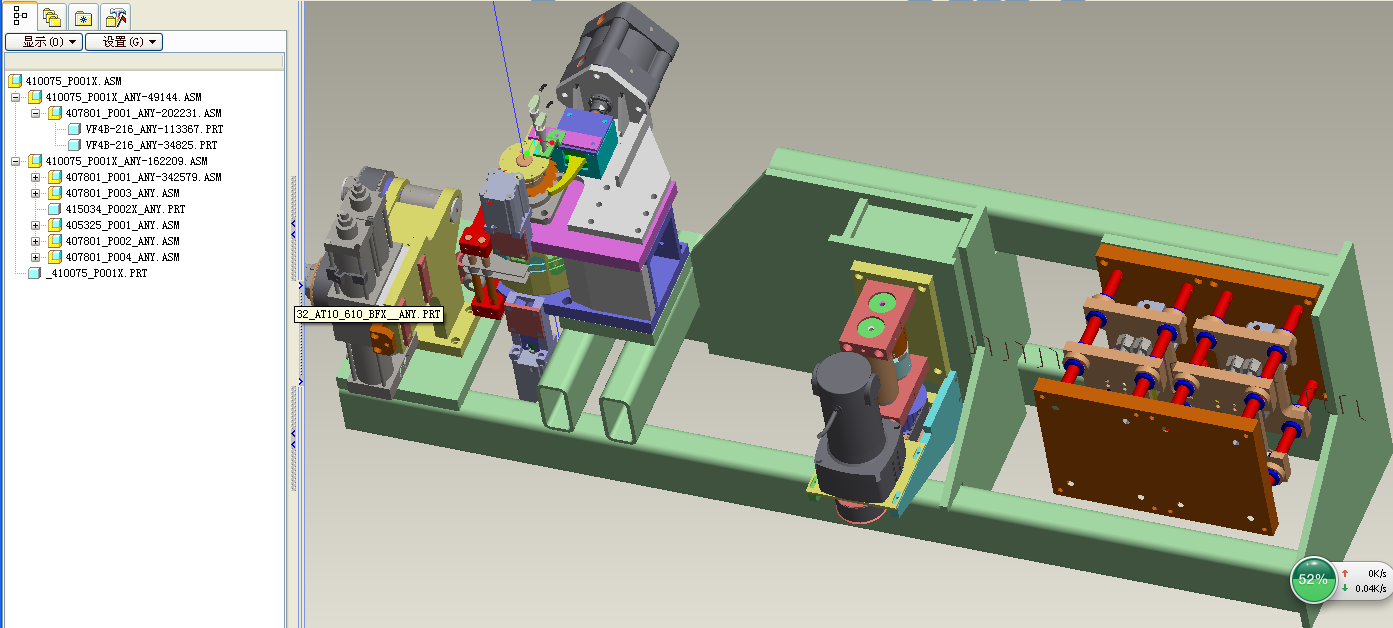The height and width of the screenshot is (628, 1393).
Task: Click the part icon of VF4B-216_ANY-34825.PRT
Action: (x=74, y=145)
